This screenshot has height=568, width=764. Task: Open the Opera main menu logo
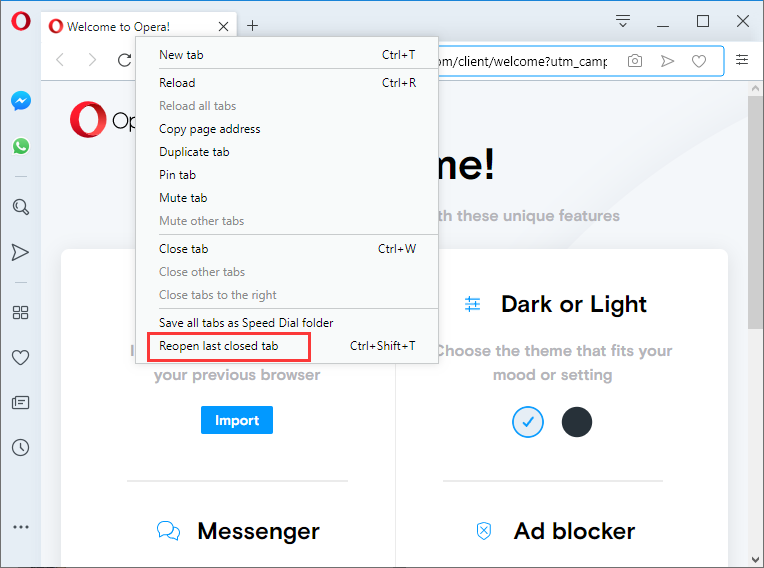20,21
